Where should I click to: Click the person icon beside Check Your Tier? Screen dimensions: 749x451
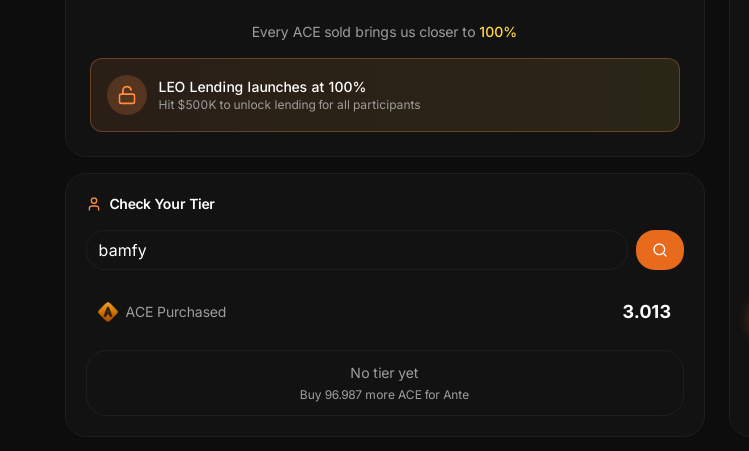click(94, 204)
